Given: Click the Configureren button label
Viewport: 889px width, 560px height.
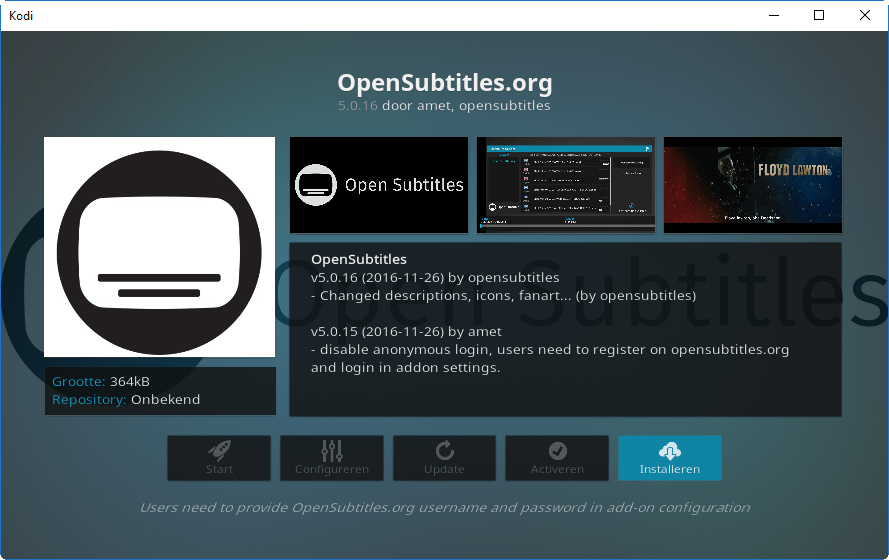Looking at the screenshot, I should pos(332,469).
